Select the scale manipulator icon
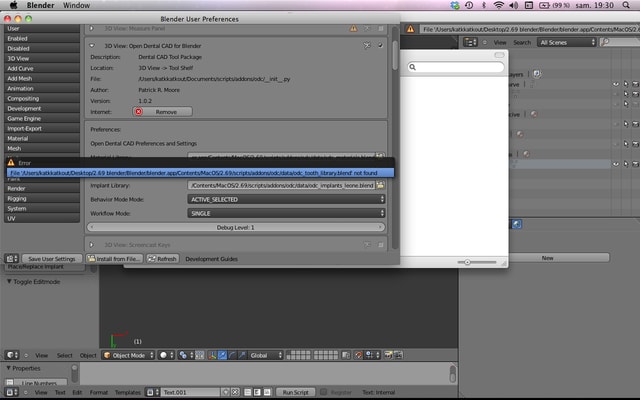Viewport: 640px width, 400px height. [x=242, y=355]
